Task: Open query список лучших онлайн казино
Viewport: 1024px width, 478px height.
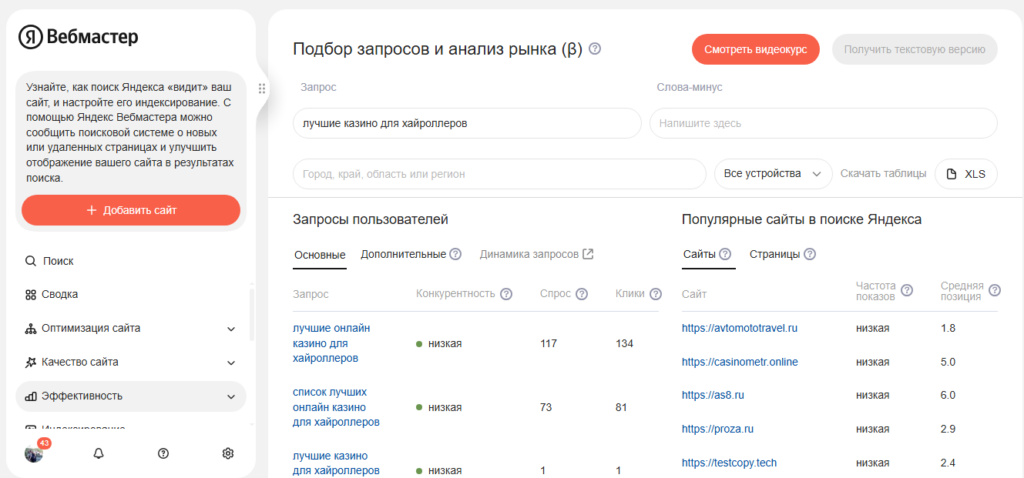Action: click(336, 407)
